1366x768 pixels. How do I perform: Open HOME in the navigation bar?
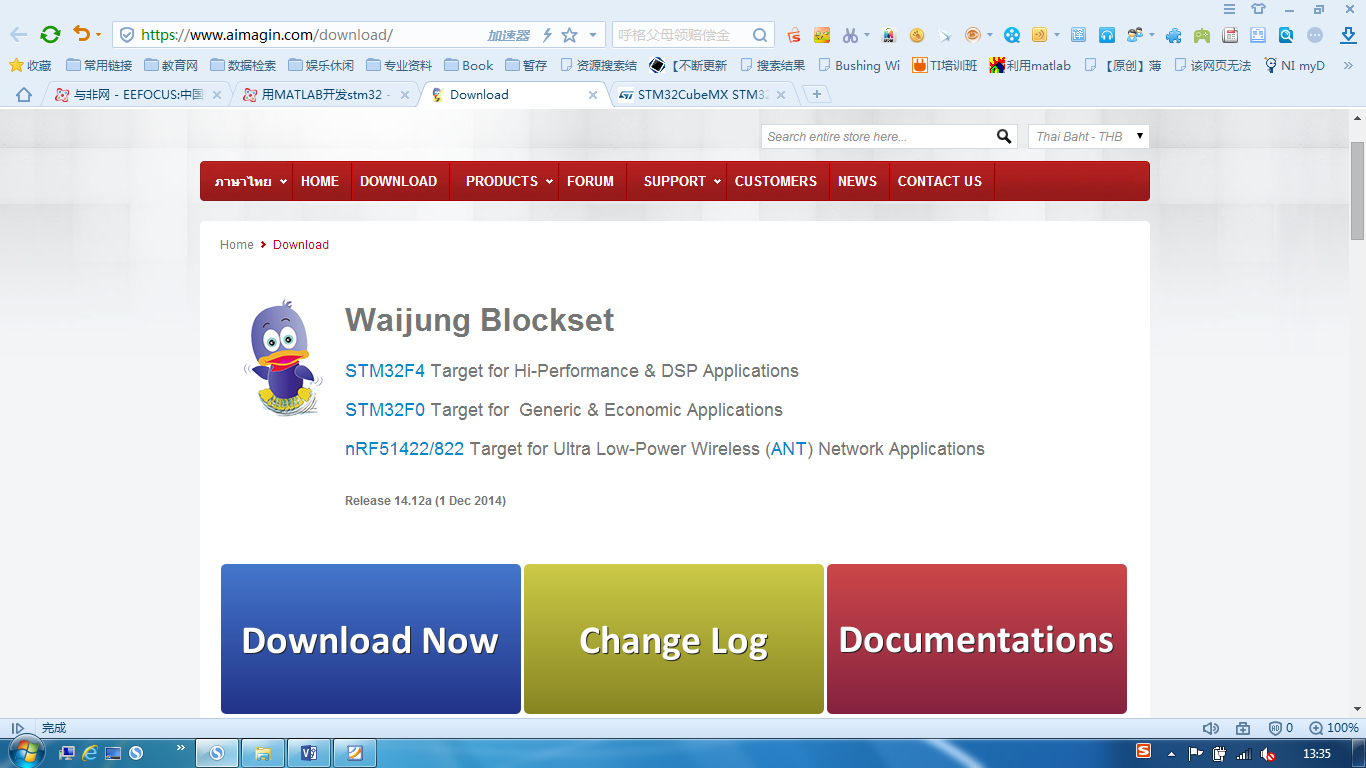320,181
